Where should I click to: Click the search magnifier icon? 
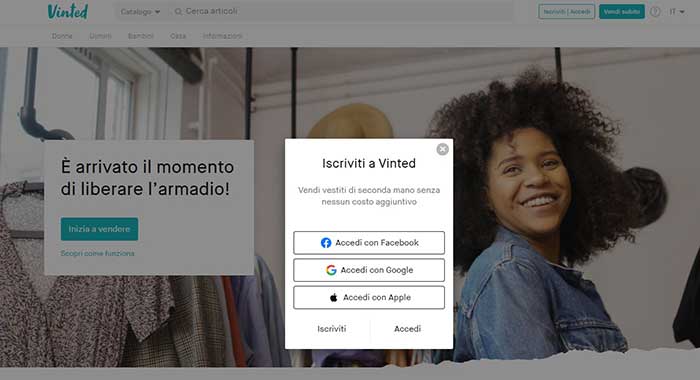[x=178, y=12]
